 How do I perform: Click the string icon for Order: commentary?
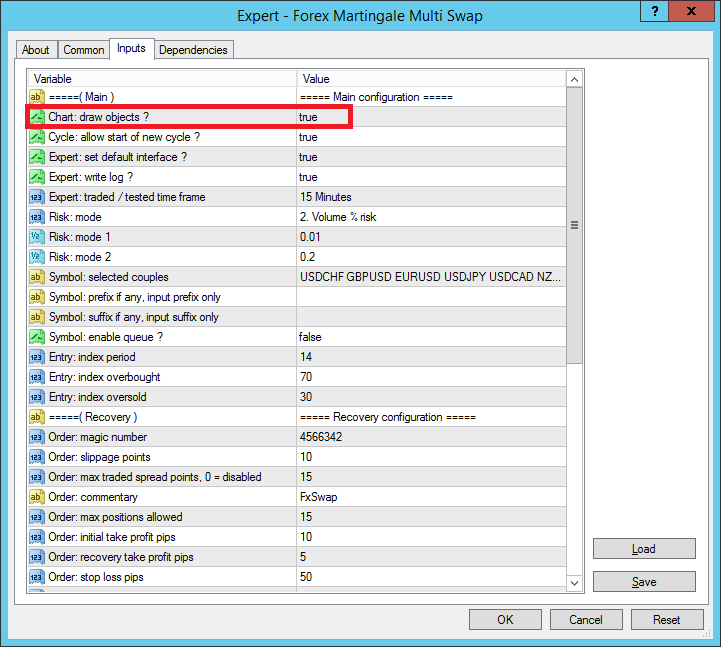(37, 497)
